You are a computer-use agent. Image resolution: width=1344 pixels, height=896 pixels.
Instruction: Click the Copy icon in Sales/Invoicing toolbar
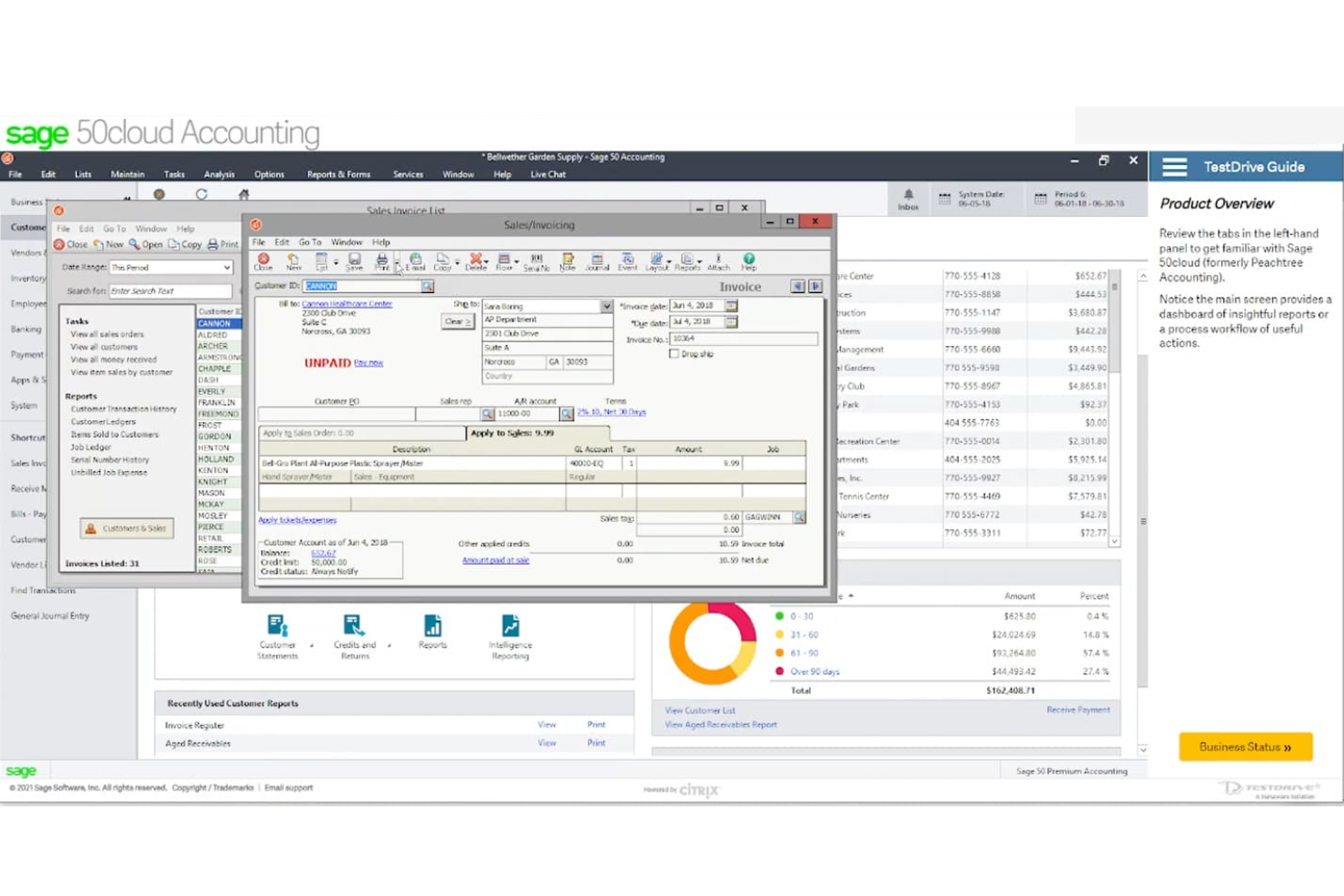coord(442,262)
